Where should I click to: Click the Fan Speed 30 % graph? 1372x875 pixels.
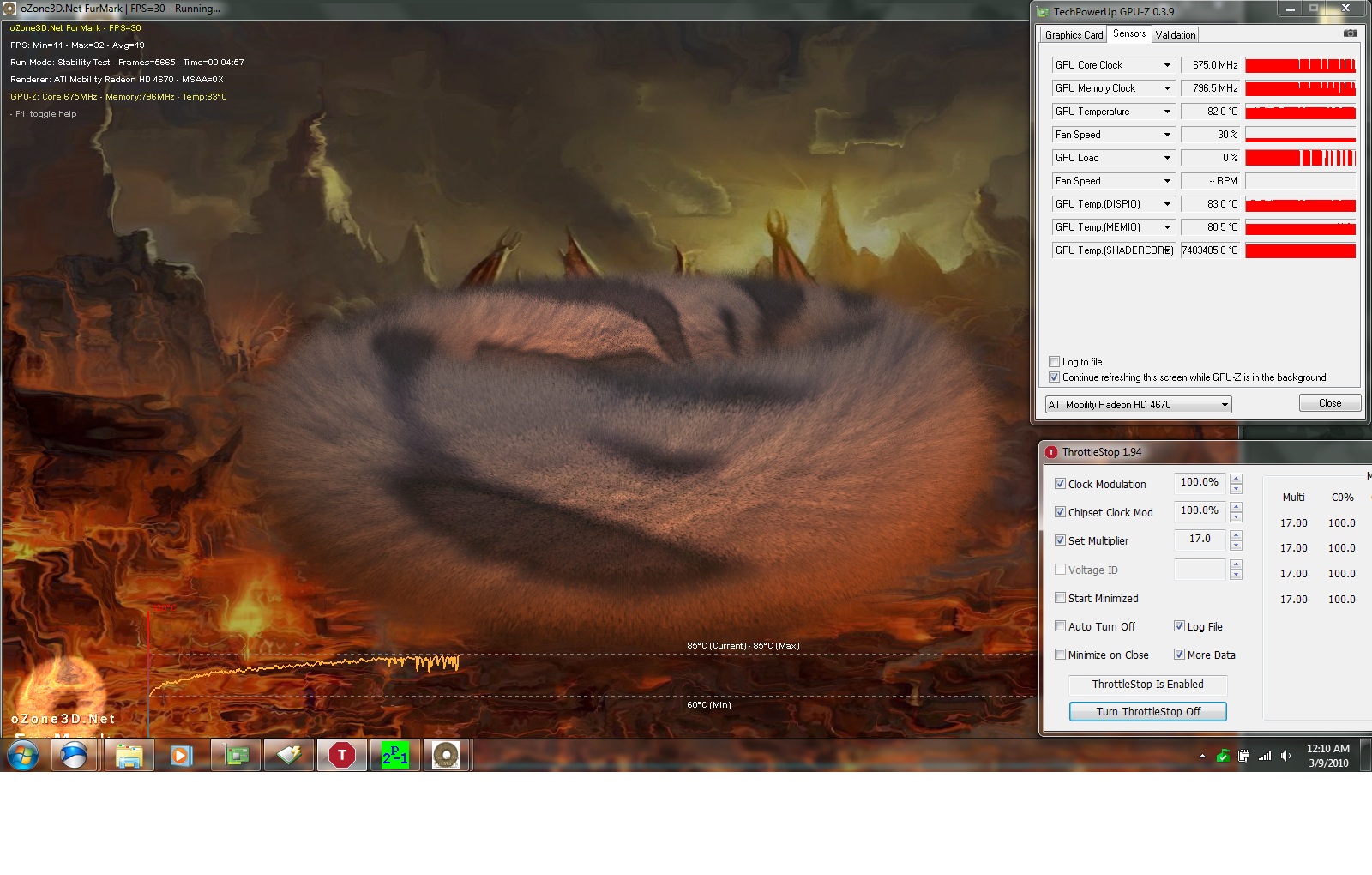click(1301, 135)
